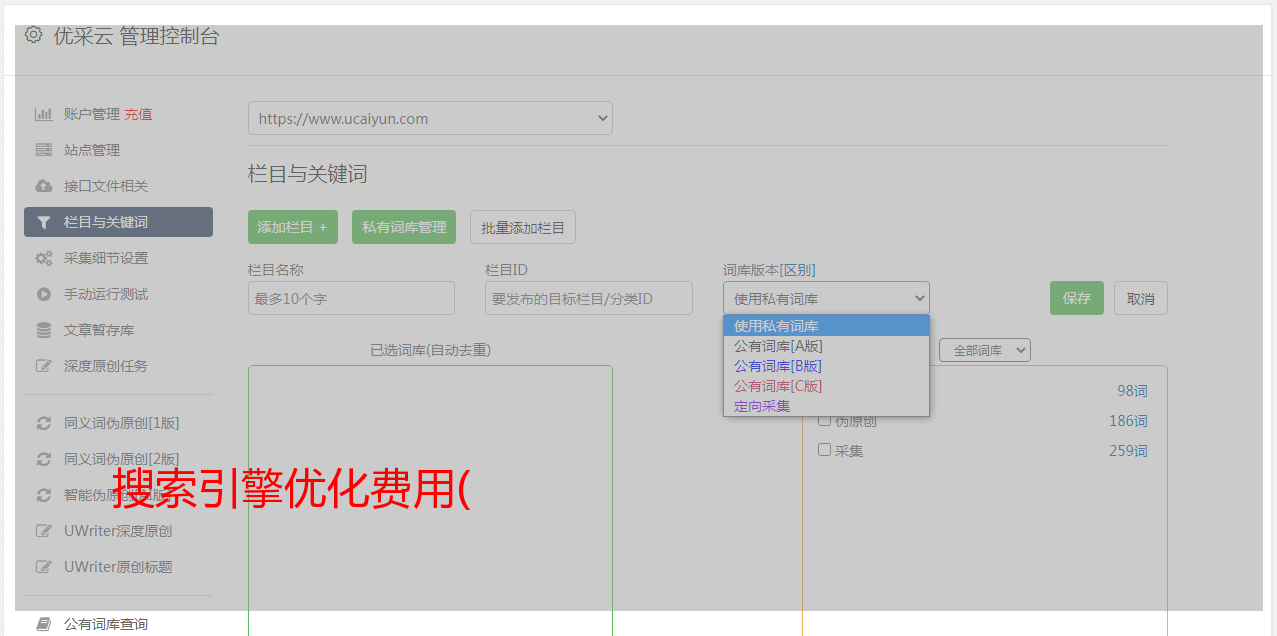The image size is (1277, 636).
Task: Choose 定向采集 option
Action: 826,406
